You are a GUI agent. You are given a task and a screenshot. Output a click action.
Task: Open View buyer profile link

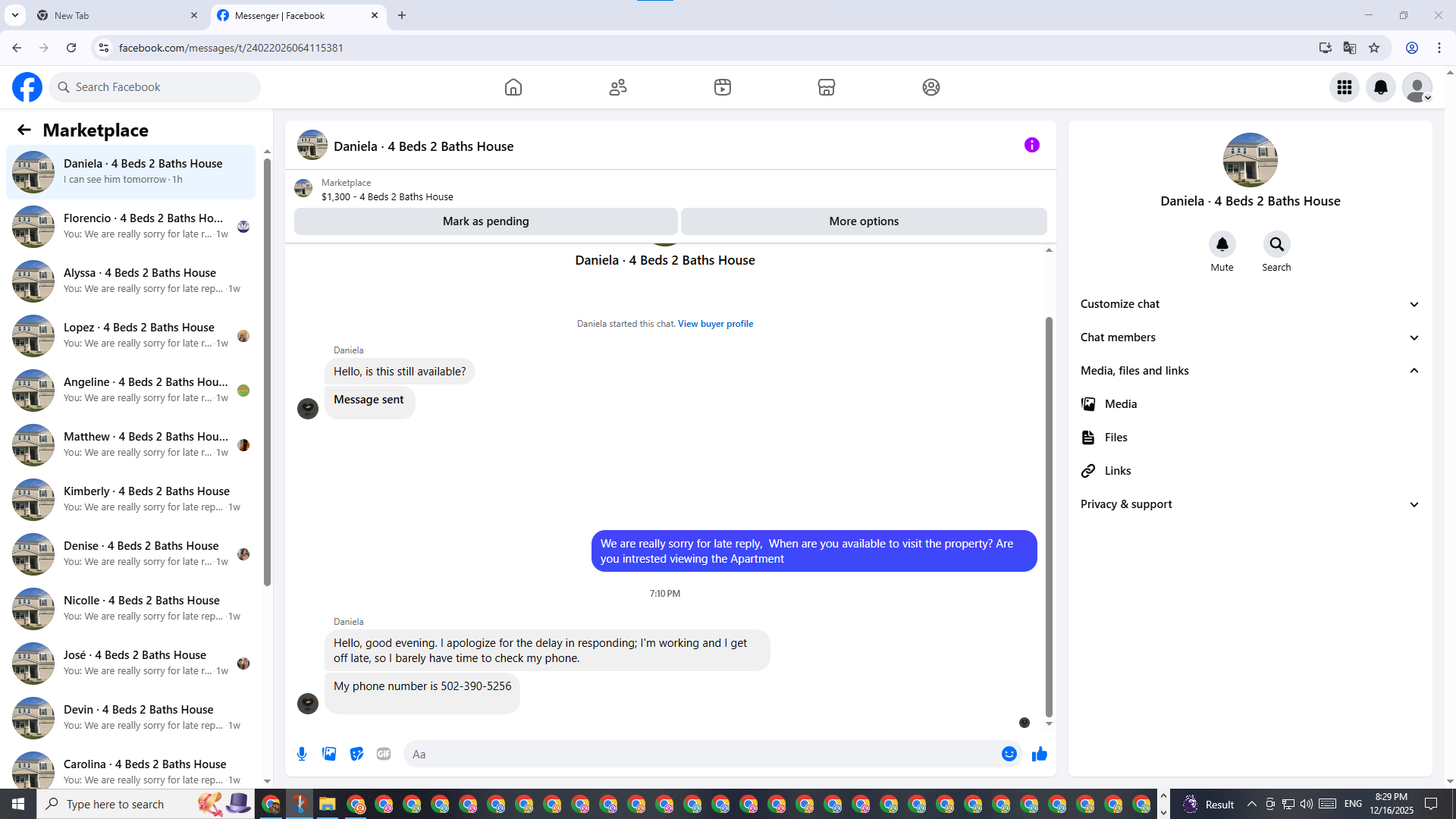pos(715,324)
